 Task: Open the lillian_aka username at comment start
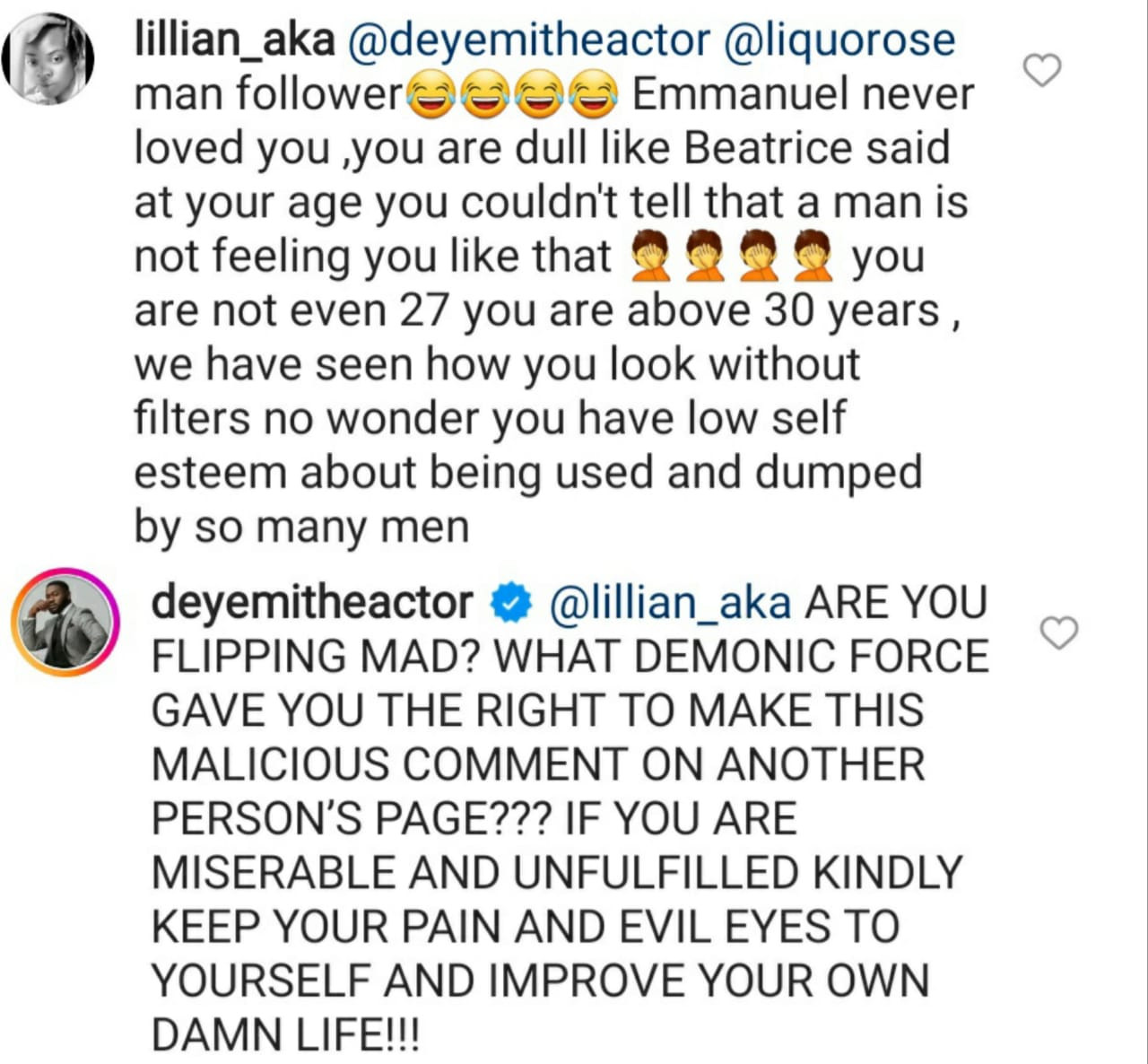point(234,41)
